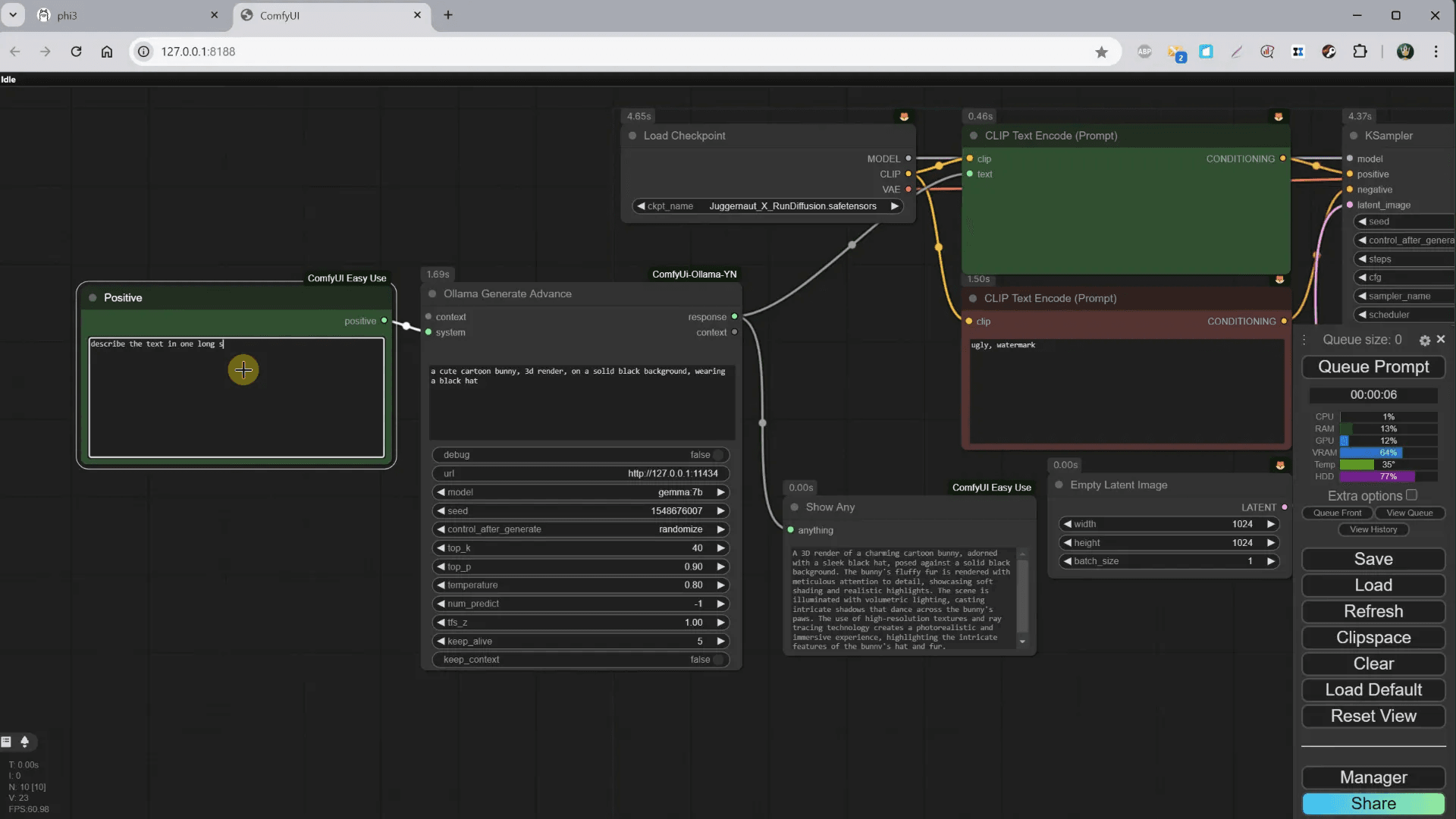Click the fox icon above Load Checkpoint

(904, 117)
